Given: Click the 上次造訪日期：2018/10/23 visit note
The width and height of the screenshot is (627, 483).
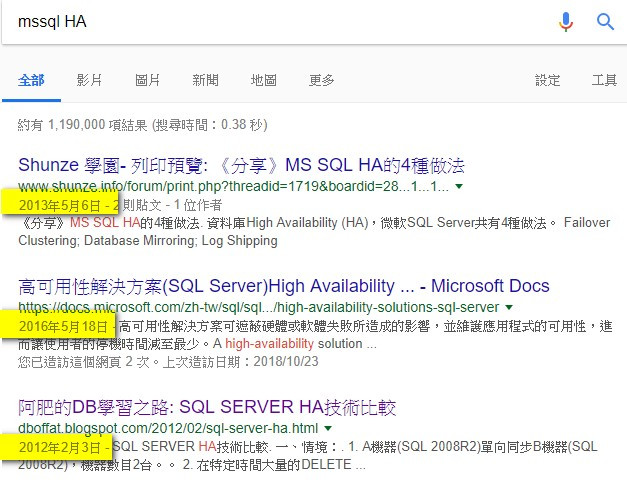Looking at the screenshot, I should click(x=241, y=362).
